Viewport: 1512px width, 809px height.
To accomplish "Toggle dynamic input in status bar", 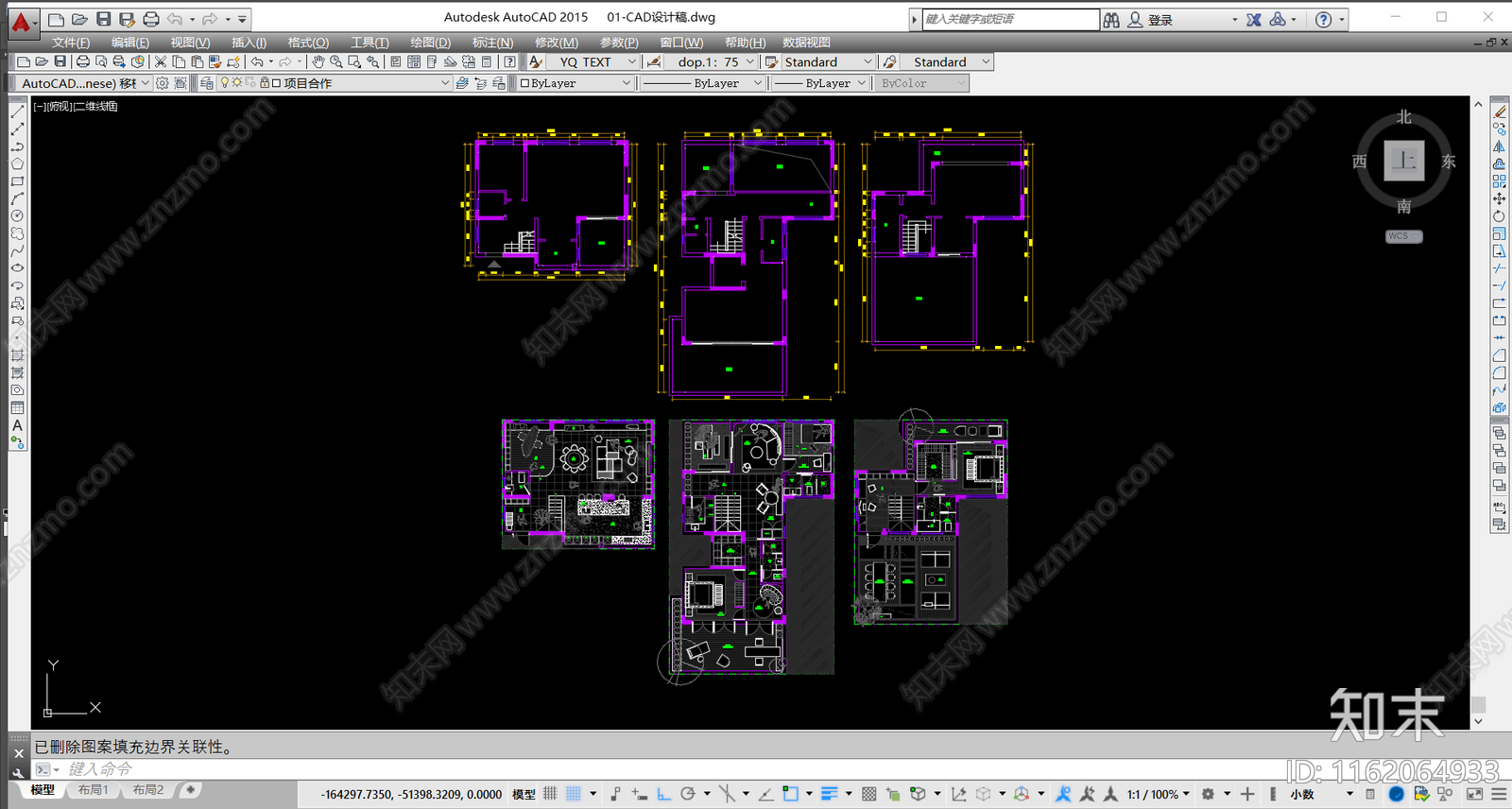I will pos(640,794).
